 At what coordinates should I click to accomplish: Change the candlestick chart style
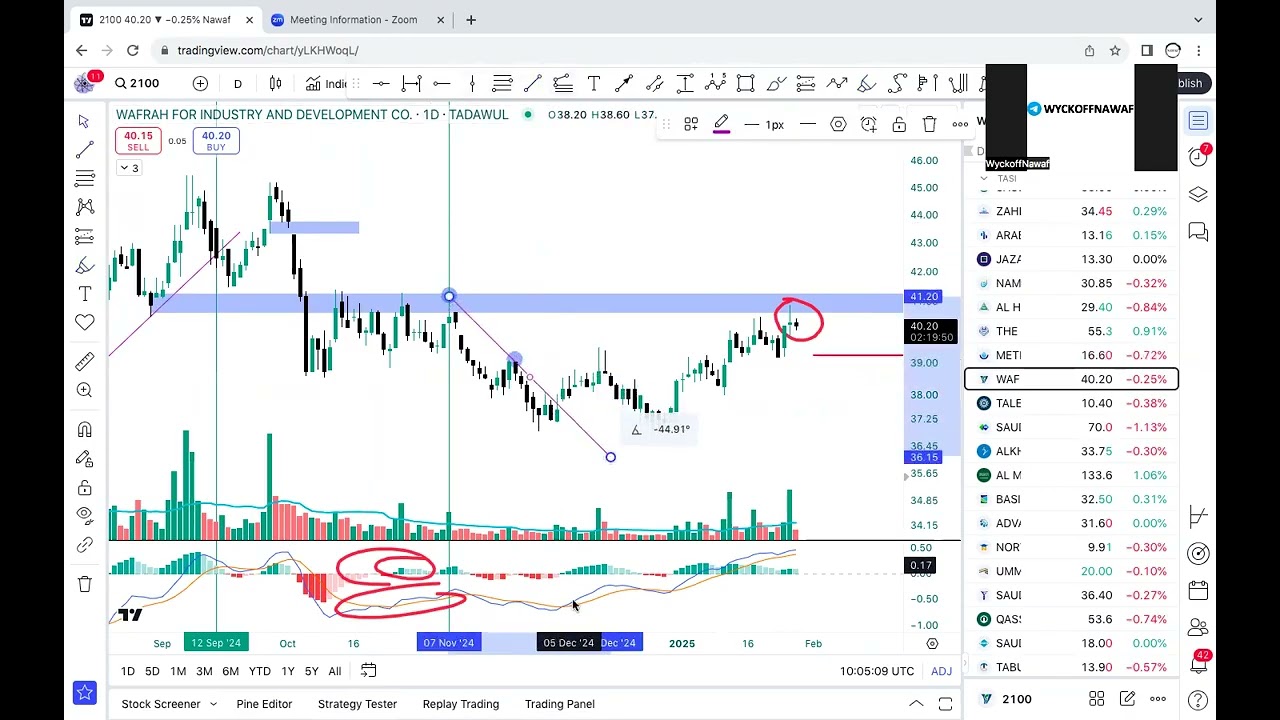(275, 83)
